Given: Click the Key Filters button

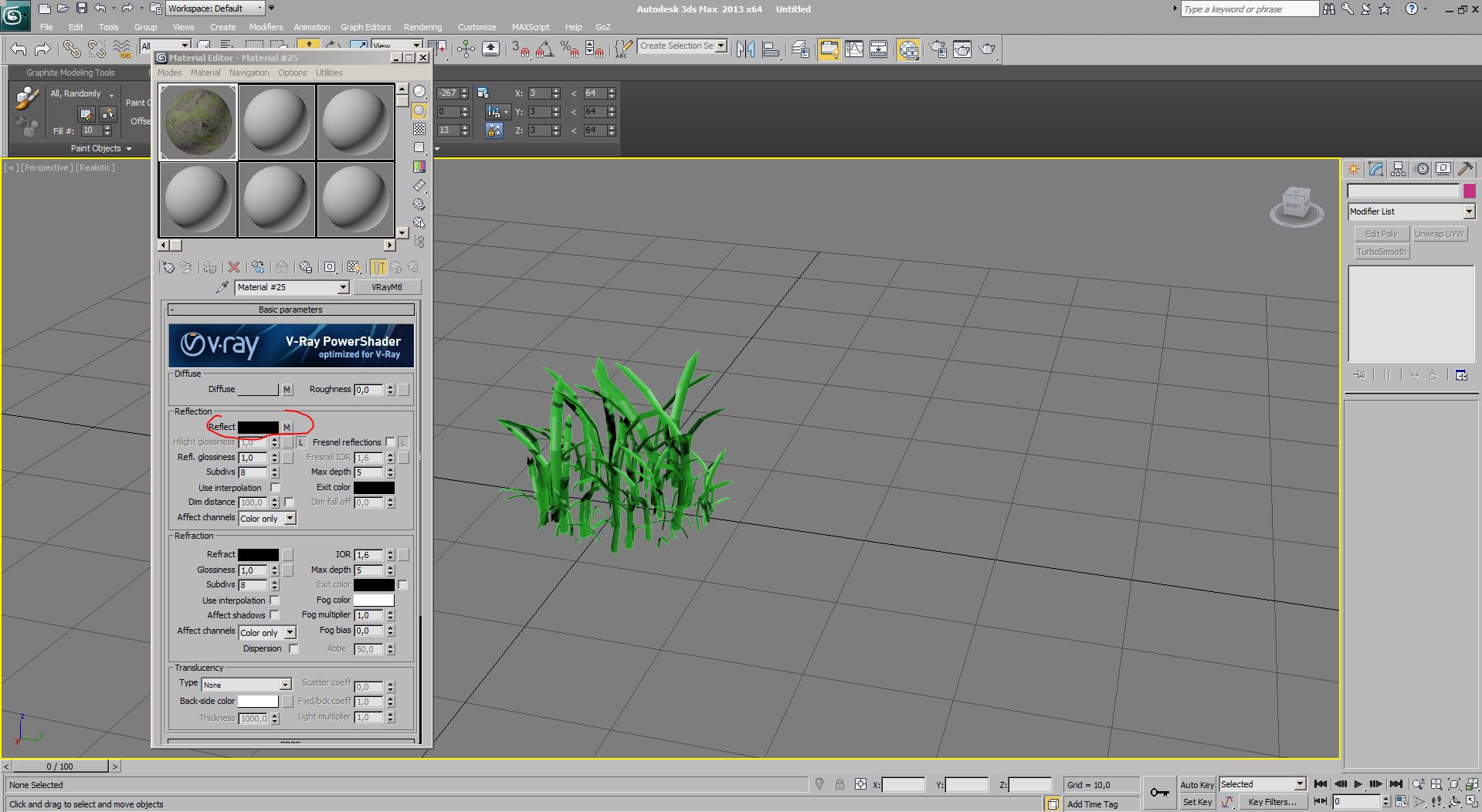Looking at the screenshot, I should (x=1272, y=802).
